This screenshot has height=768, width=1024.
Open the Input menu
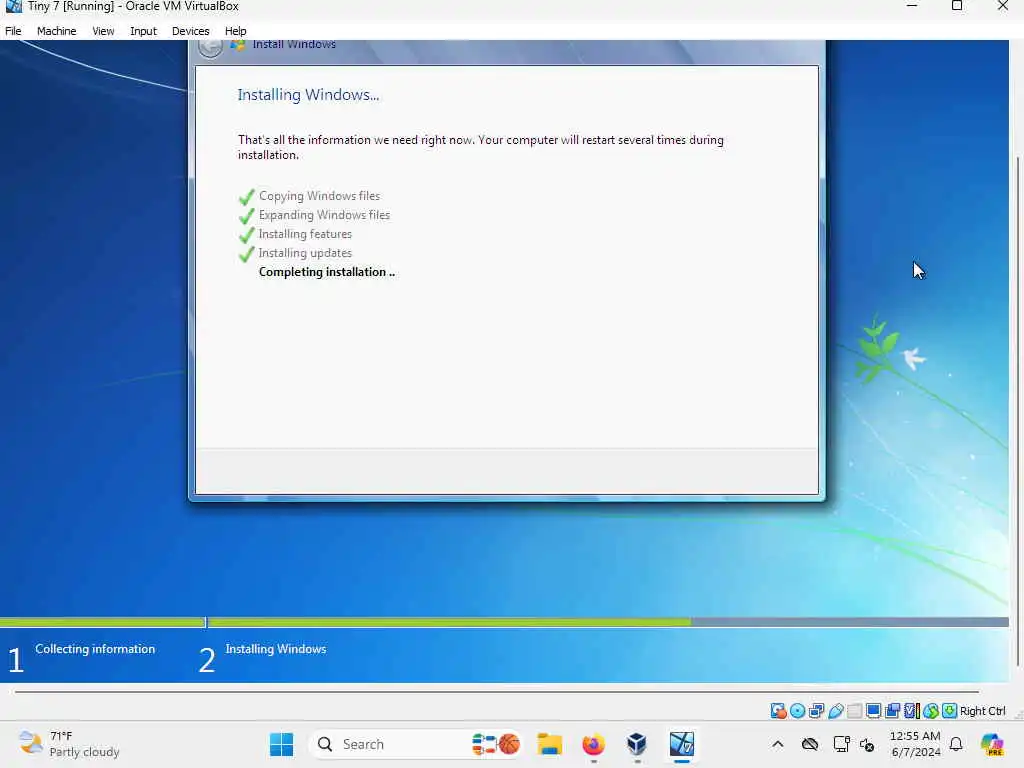point(143,31)
